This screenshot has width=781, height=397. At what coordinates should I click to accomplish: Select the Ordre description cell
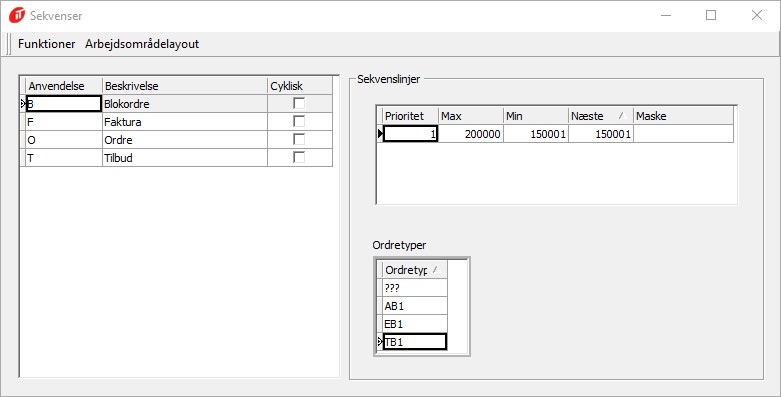pyautogui.click(x=185, y=139)
